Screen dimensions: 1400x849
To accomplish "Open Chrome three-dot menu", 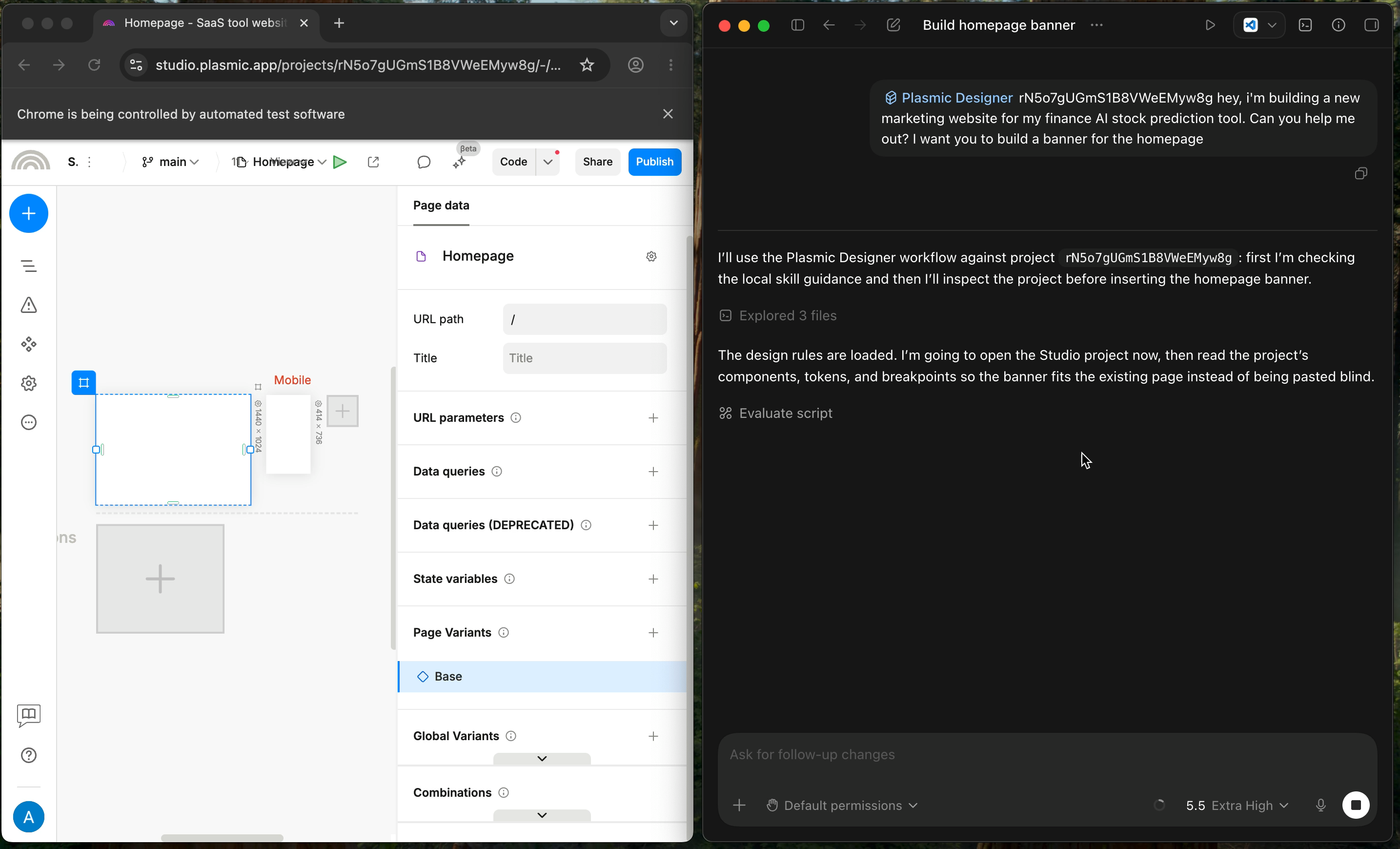I will tap(671, 65).
